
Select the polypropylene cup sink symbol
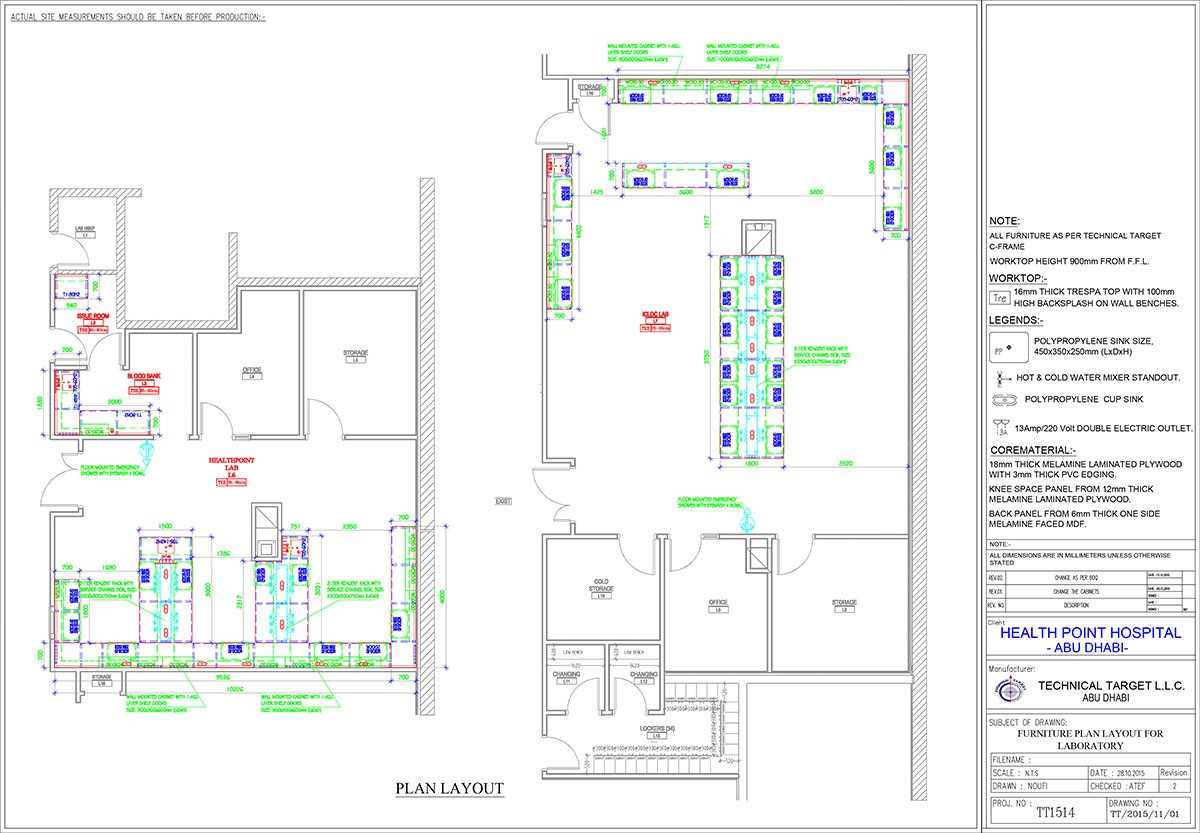(x=1001, y=399)
